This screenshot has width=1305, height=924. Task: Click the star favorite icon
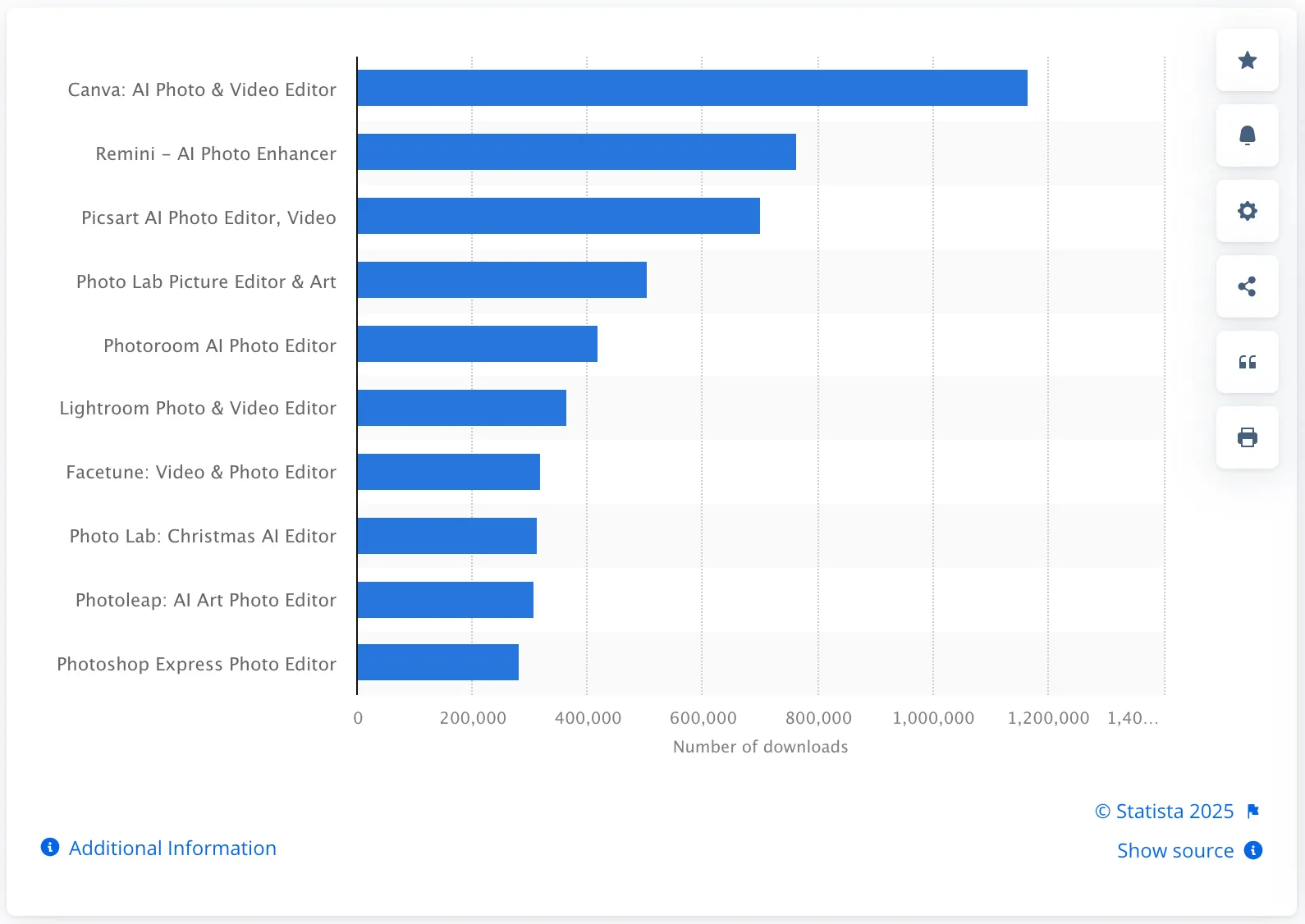coord(1247,60)
